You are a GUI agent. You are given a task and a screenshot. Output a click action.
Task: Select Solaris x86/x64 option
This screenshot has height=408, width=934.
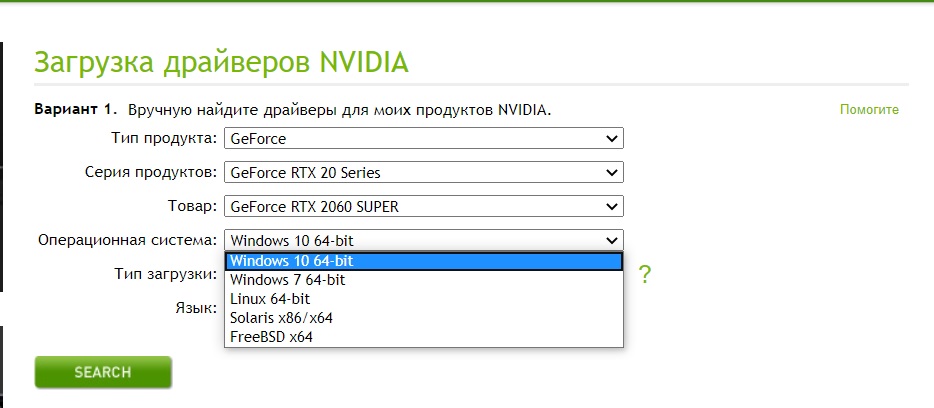423,318
